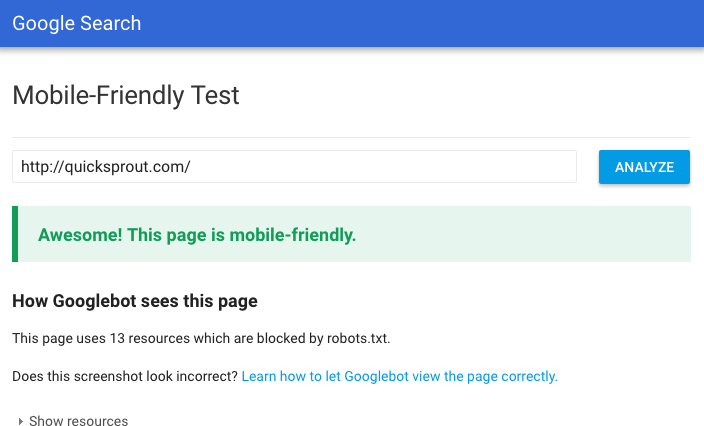Screen dimensions: 704x426
Task: Click empty area of the blue header bar
Action: coord(450,23)
